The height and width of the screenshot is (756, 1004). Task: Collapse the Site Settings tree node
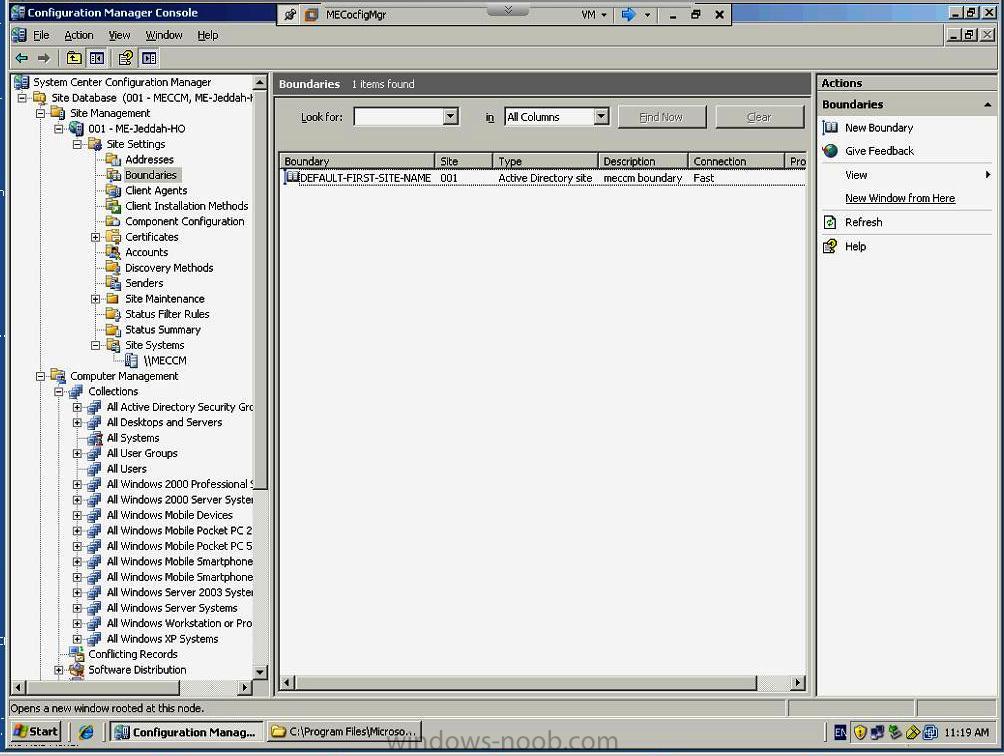tap(77, 144)
